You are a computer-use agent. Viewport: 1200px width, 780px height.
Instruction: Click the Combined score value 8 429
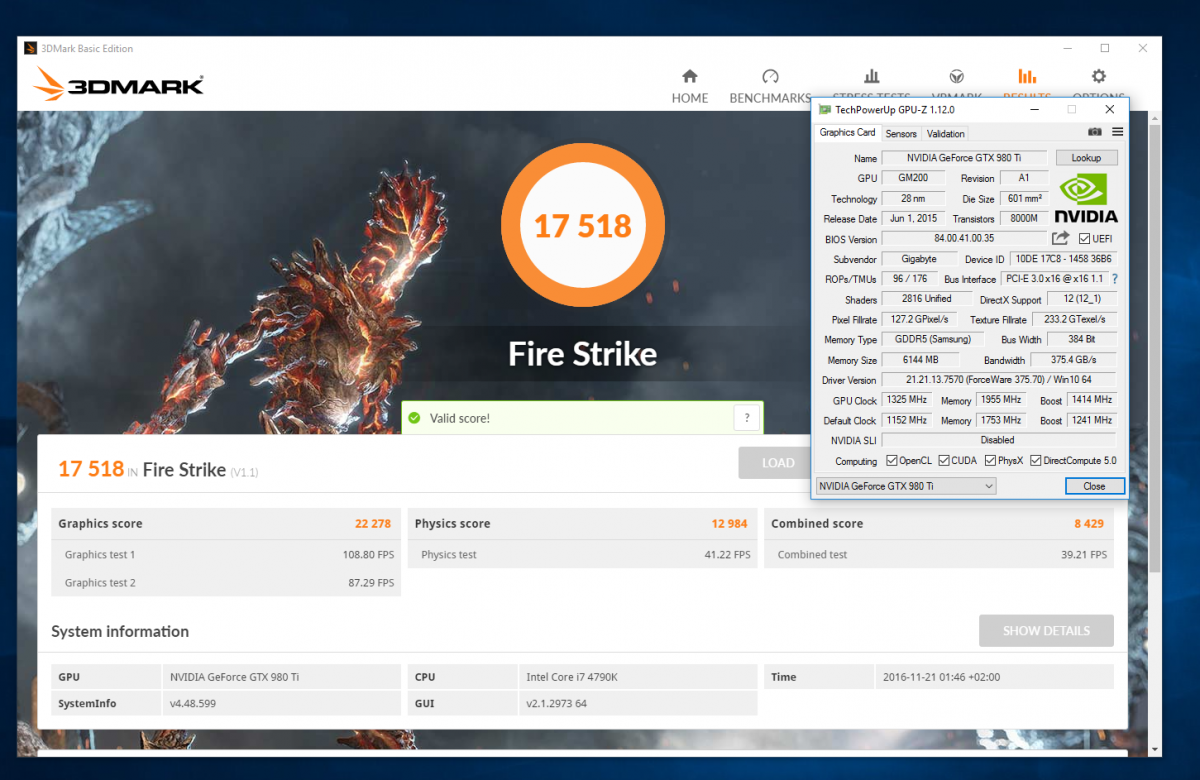point(1089,523)
